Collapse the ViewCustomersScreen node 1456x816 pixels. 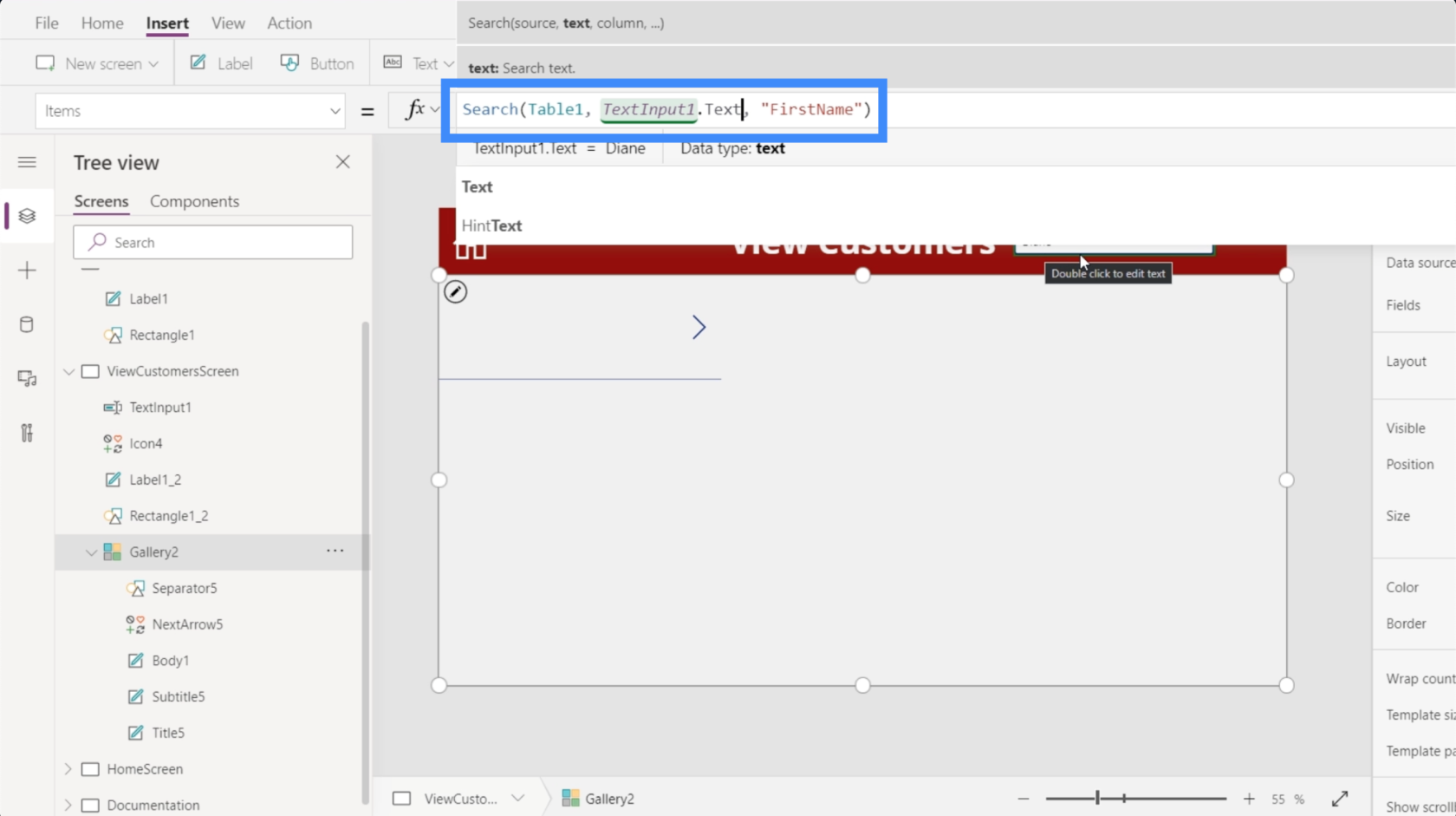(x=68, y=371)
